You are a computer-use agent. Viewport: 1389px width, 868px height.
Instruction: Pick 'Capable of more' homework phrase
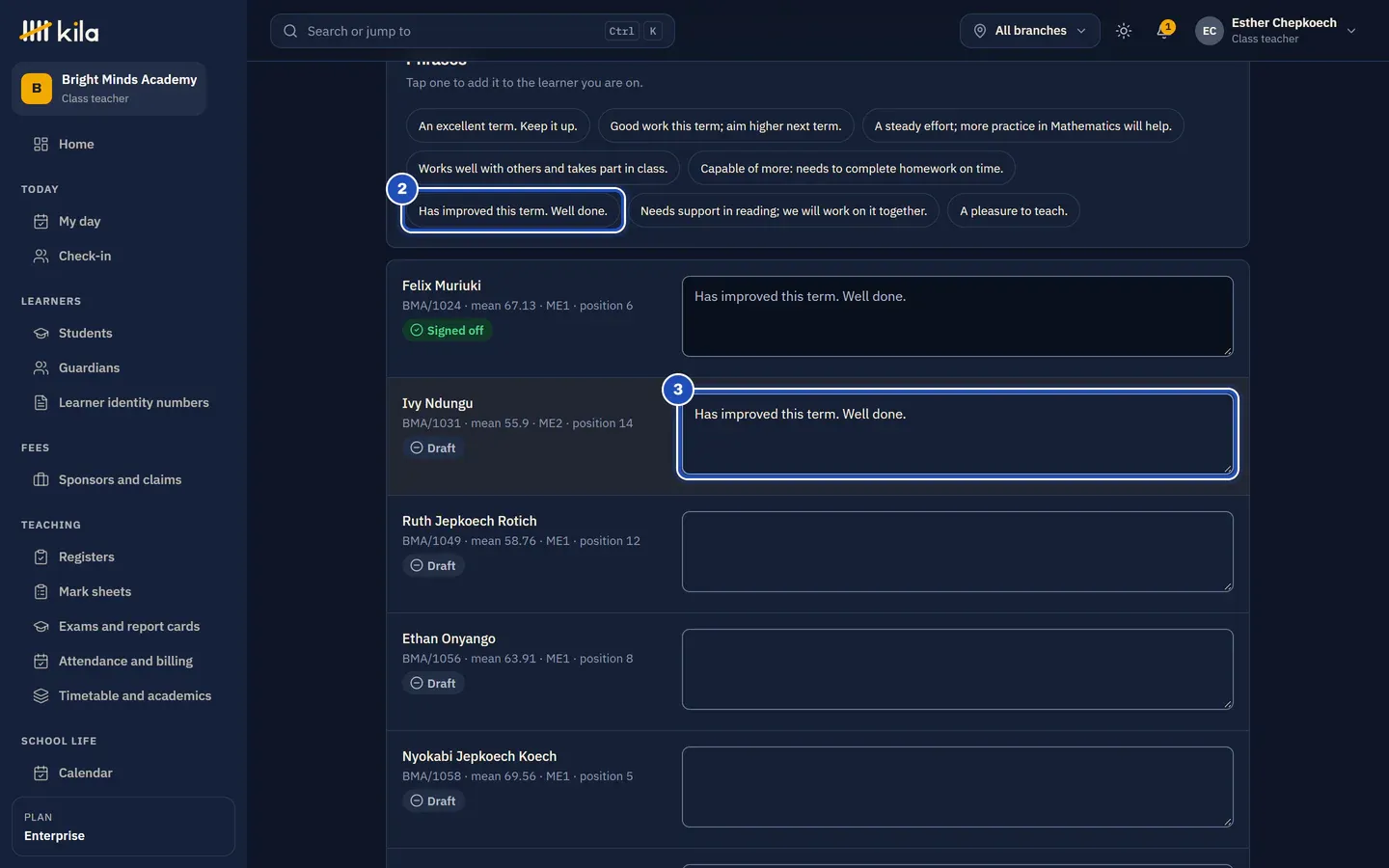pyautogui.click(x=852, y=169)
